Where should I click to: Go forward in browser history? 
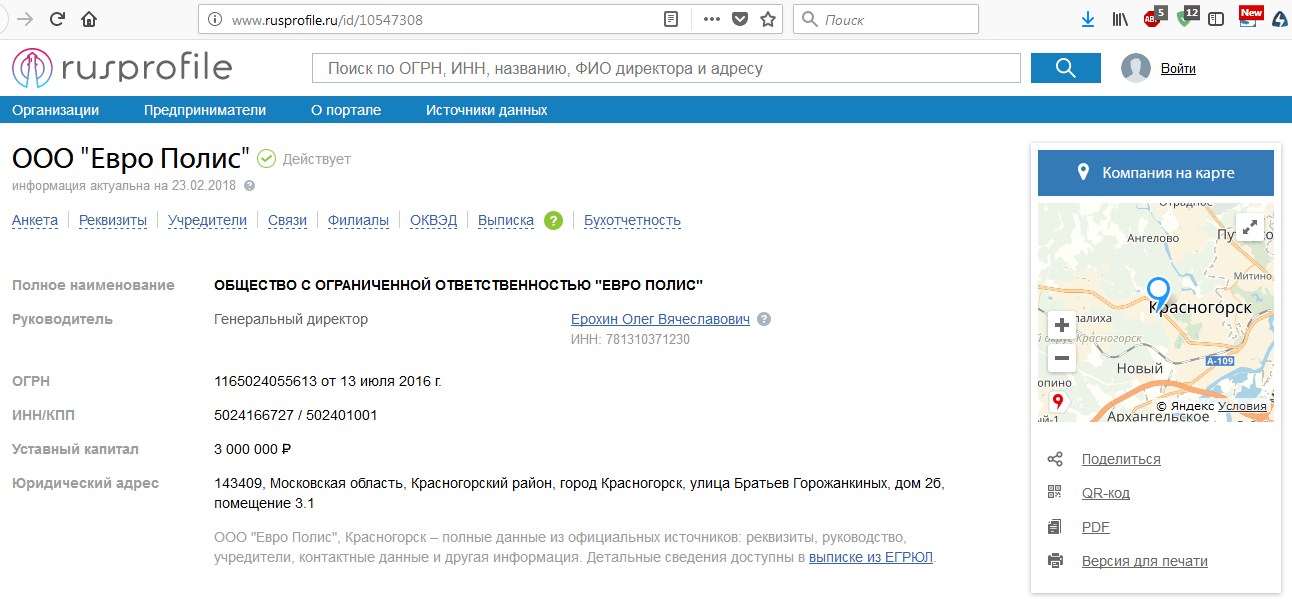coord(25,19)
